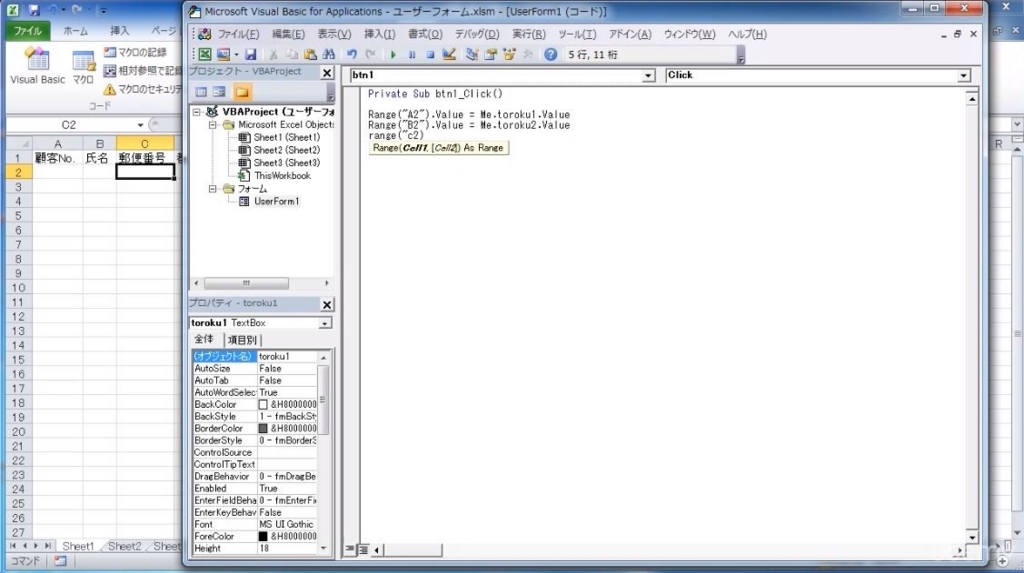Open the 実行(R) menu
Image resolution: width=1024 pixels, height=573 pixels.
(528, 34)
